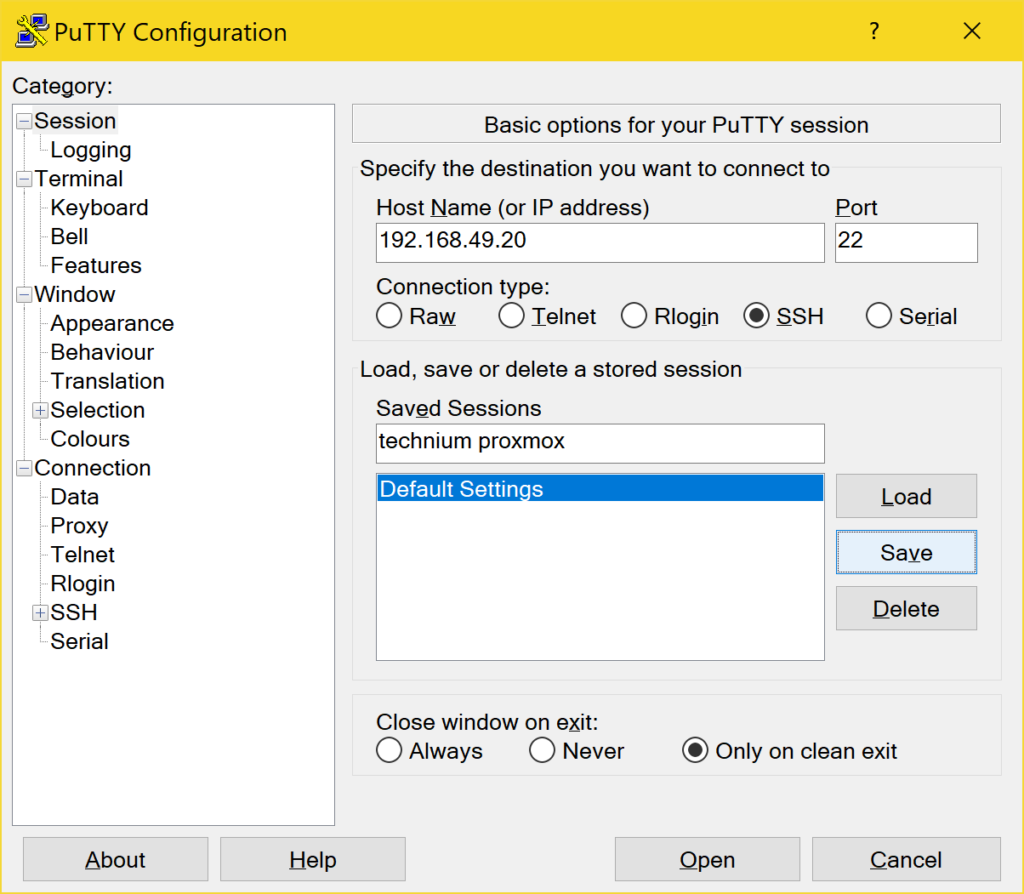
Task: Set close window on exit to Never
Action: point(542,749)
